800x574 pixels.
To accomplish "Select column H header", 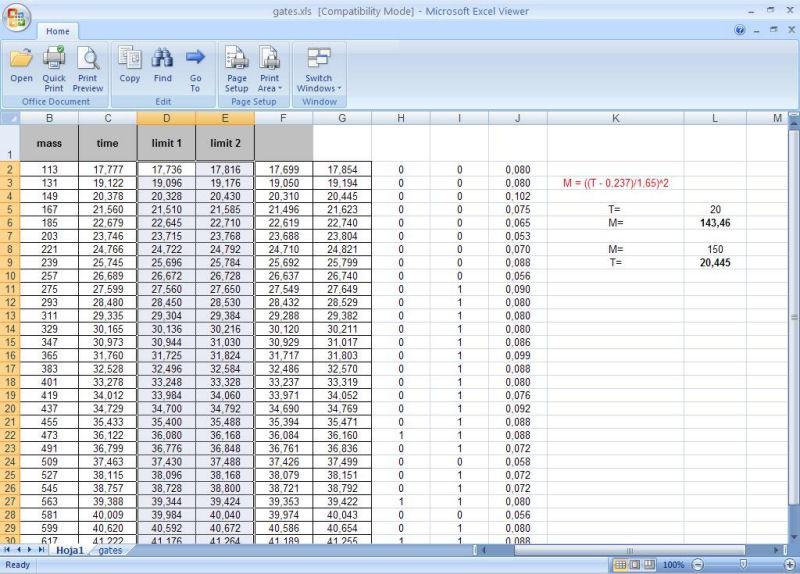I will [x=401, y=118].
